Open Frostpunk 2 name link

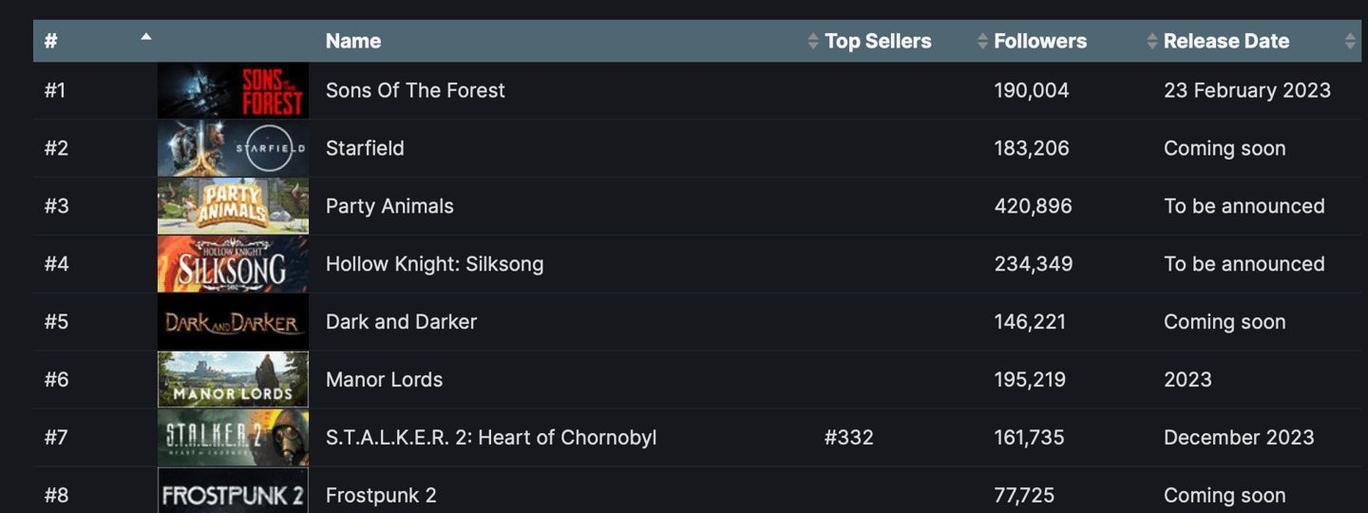click(381, 495)
